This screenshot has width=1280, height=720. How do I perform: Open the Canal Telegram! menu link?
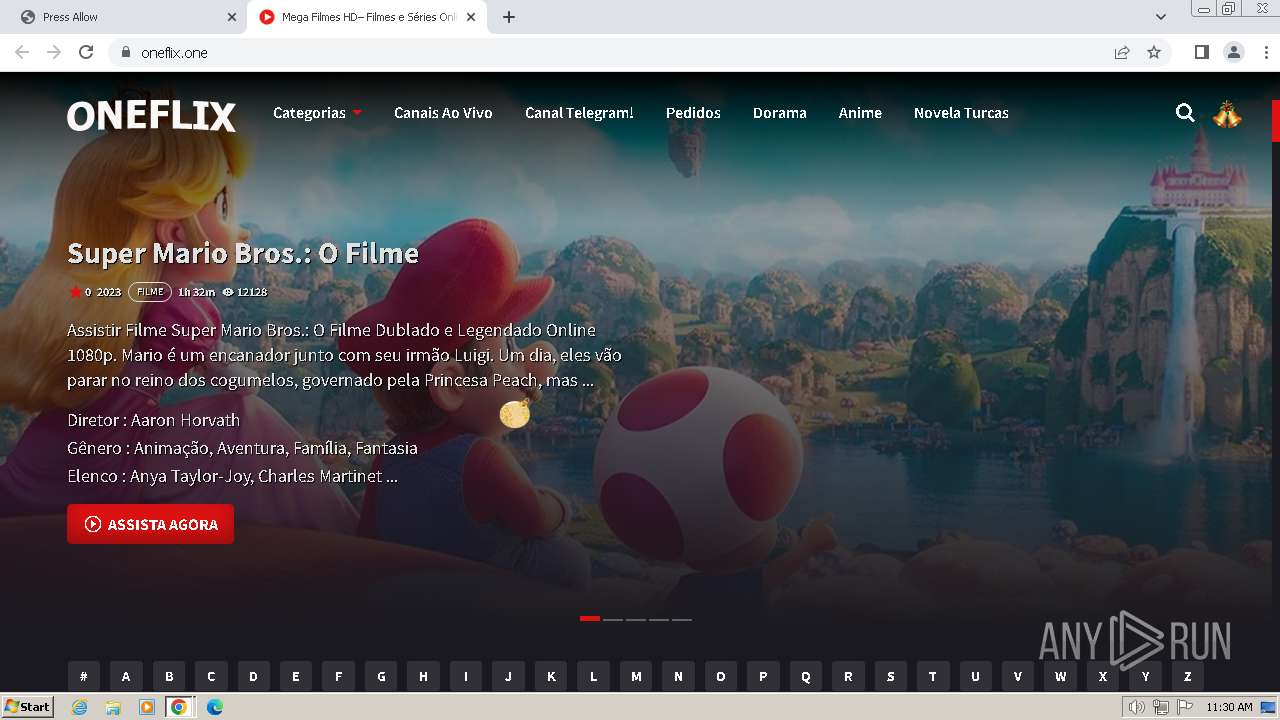(x=579, y=113)
